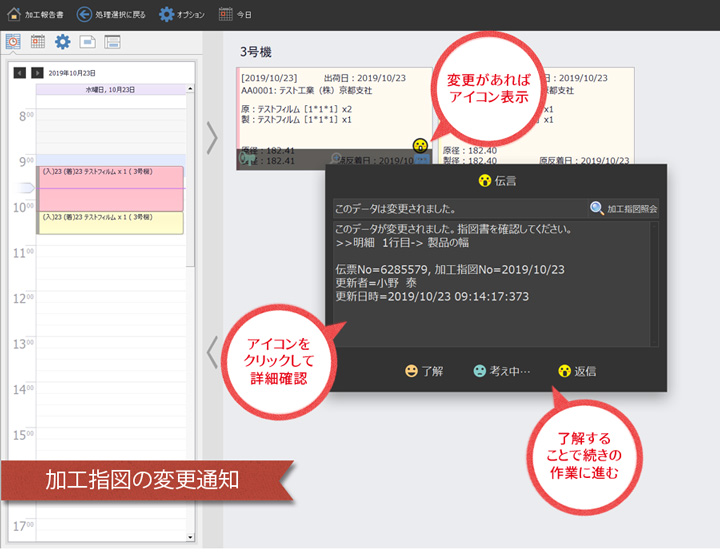Go to previous day with left arrow
Viewport: 720px width, 560px height.
(19, 73)
